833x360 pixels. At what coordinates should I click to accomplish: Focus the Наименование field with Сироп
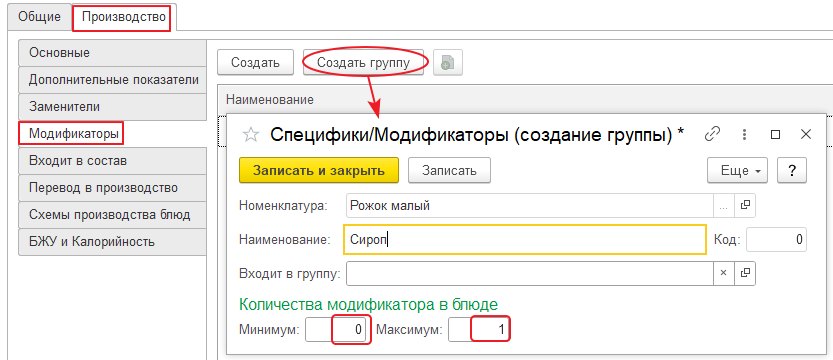pos(525,239)
